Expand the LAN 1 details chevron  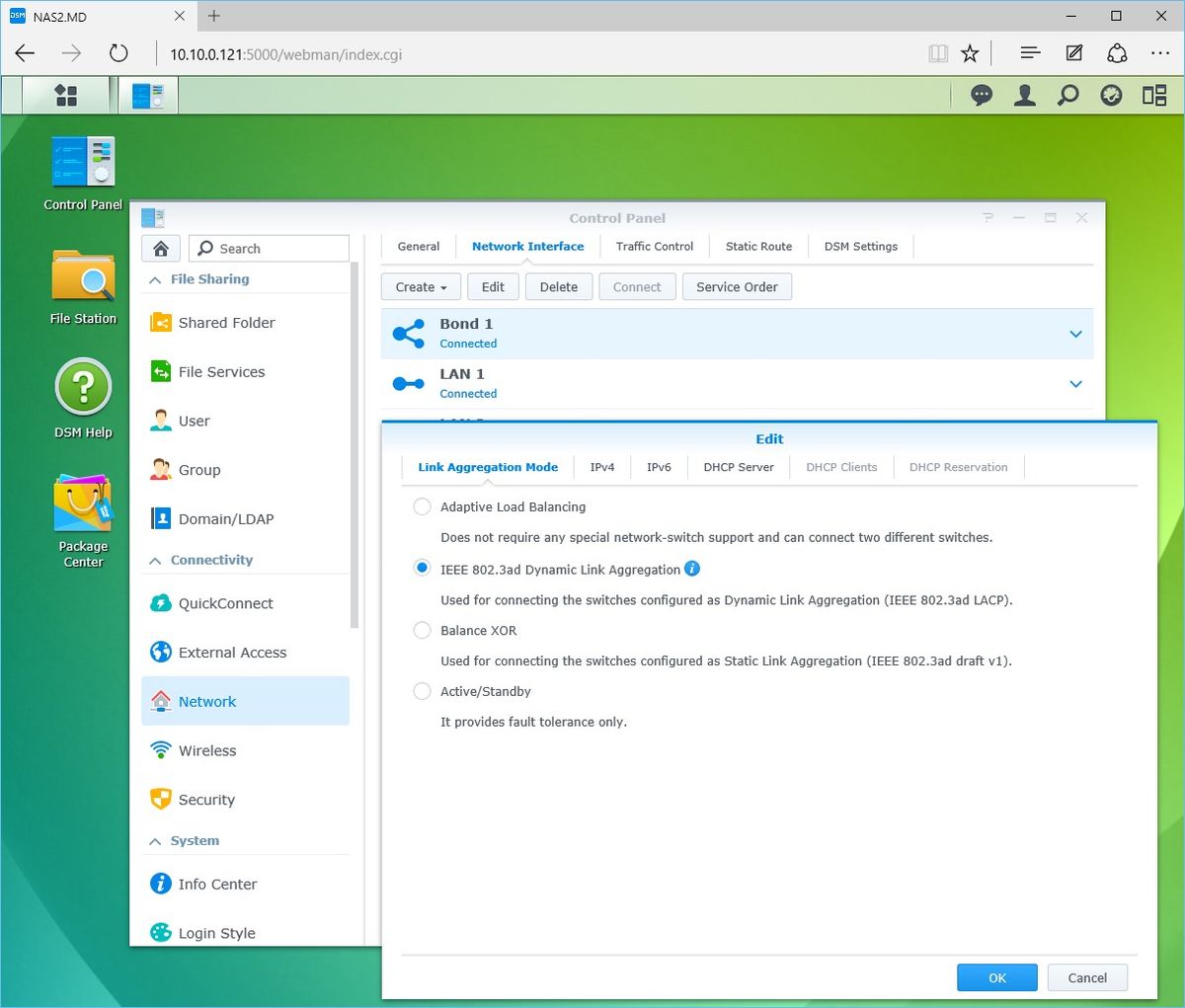point(1076,384)
